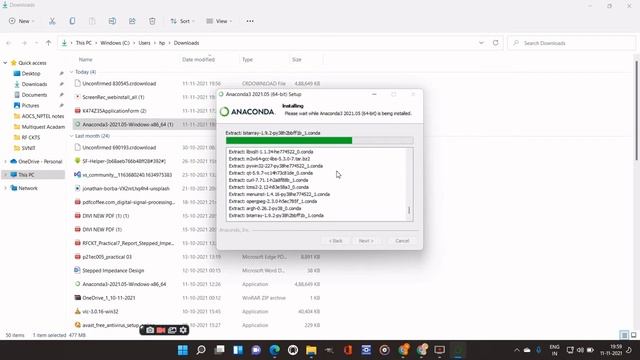
Task: Open the See more ellipsis menu
Action: pyautogui.click(x=250, y=21)
